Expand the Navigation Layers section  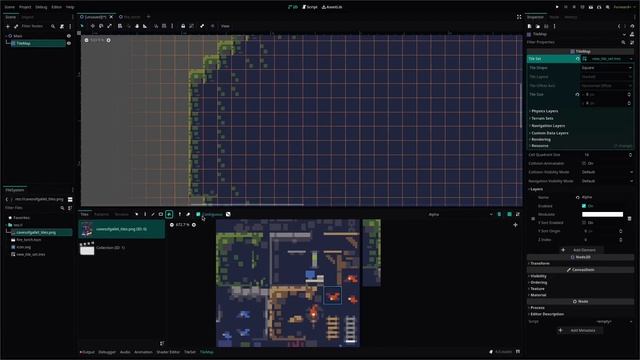[x=547, y=126]
